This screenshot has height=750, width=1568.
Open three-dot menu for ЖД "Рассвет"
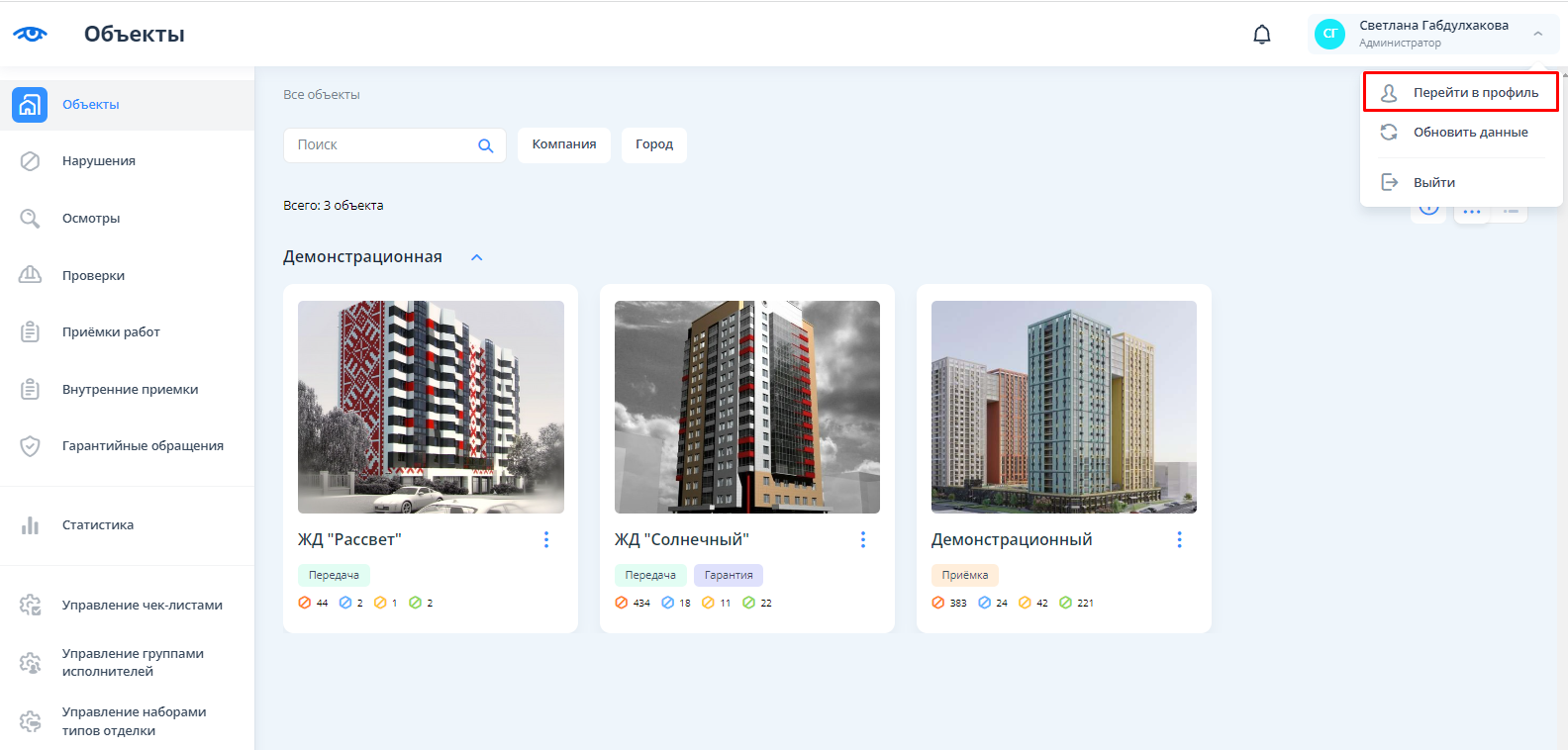(545, 539)
